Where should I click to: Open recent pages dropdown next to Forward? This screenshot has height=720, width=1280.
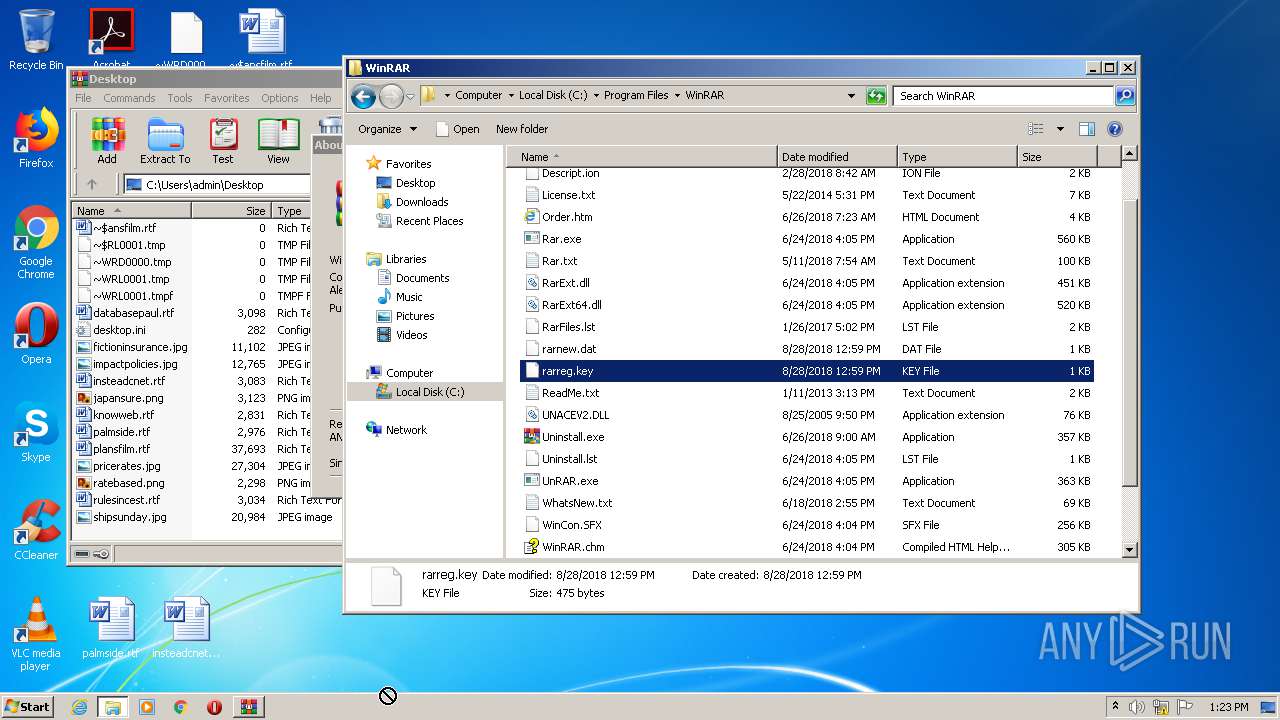coord(410,97)
